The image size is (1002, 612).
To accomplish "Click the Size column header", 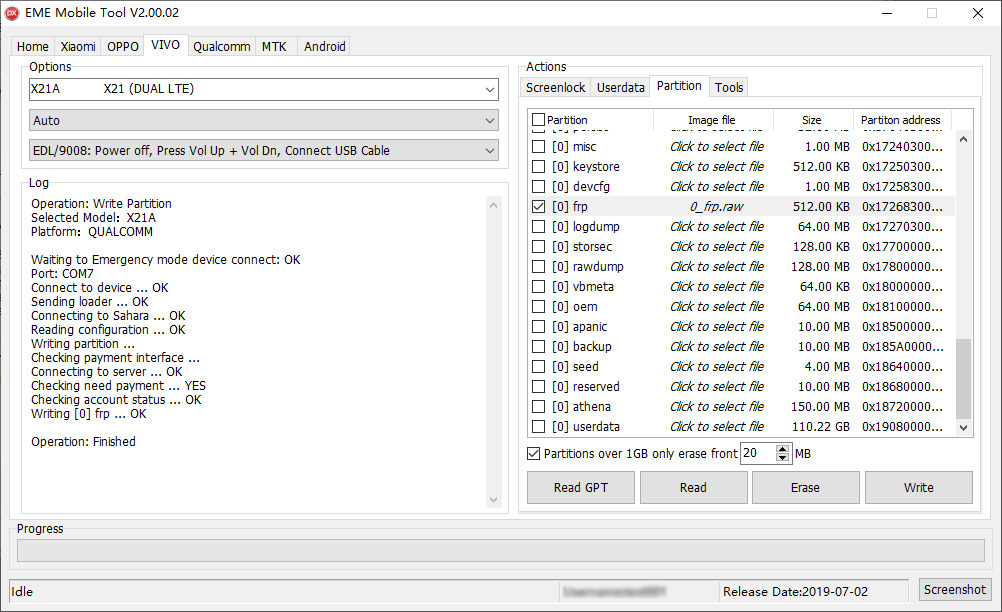I will [x=812, y=120].
